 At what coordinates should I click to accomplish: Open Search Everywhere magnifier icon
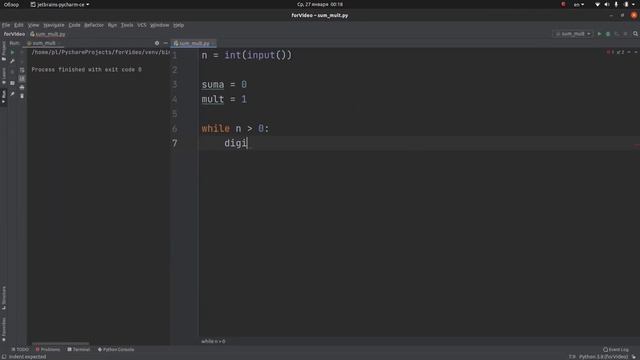635,34
